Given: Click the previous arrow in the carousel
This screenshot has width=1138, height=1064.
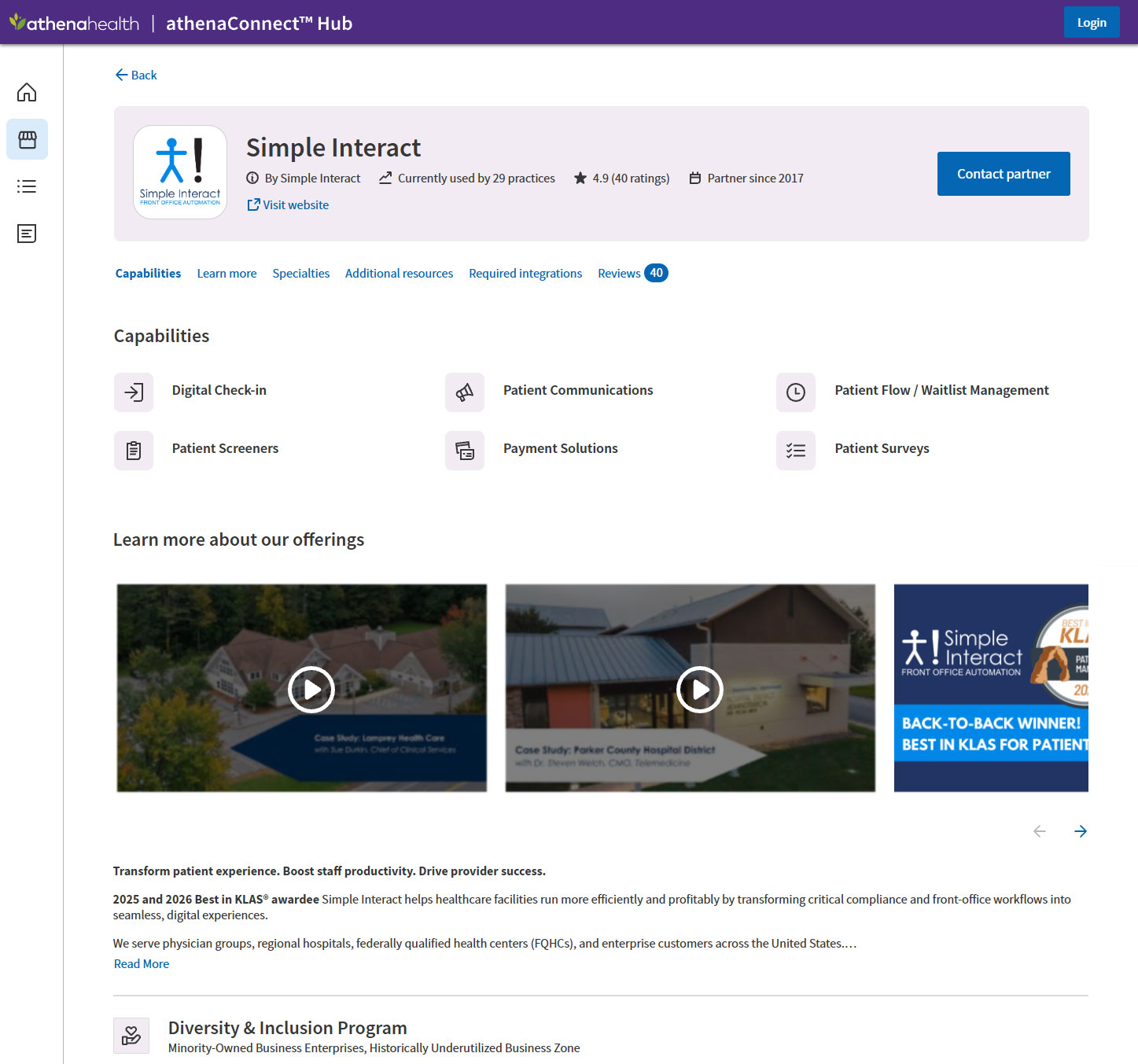Looking at the screenshot, I should coord(1040,831).
